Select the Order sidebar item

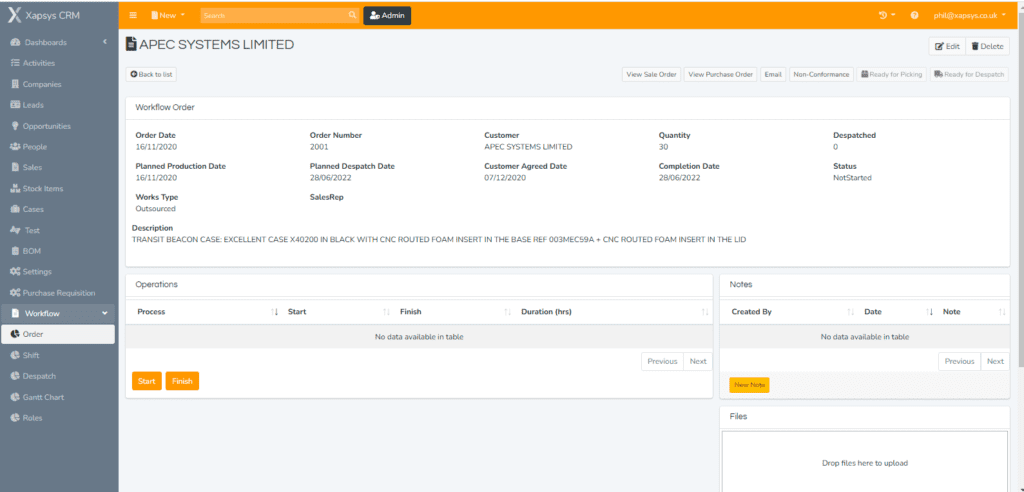58,334
